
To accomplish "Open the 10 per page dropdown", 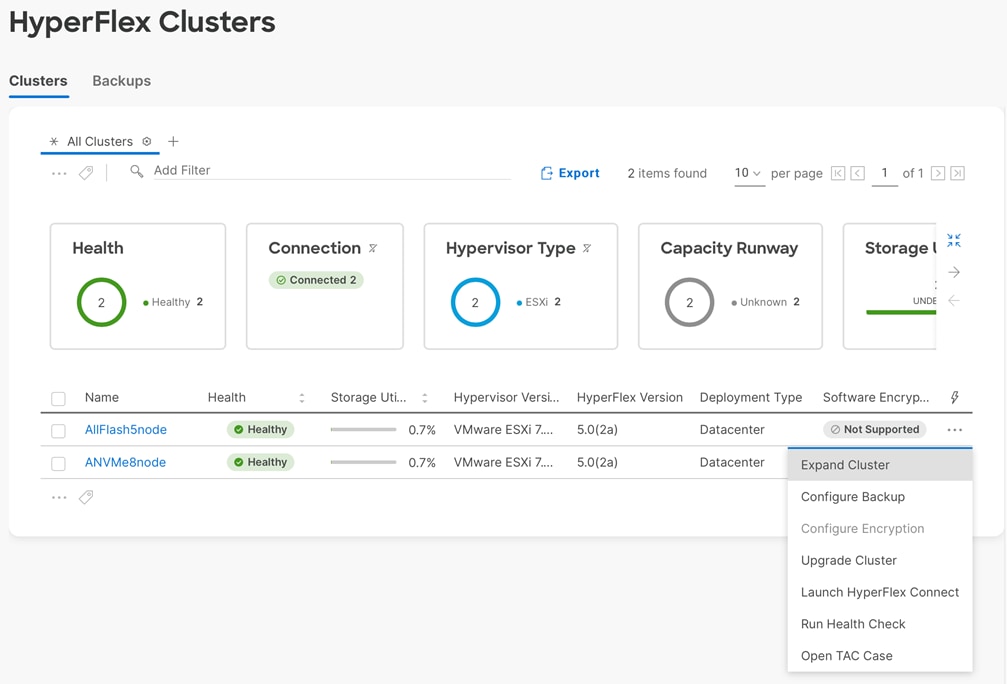I will 749,173.
